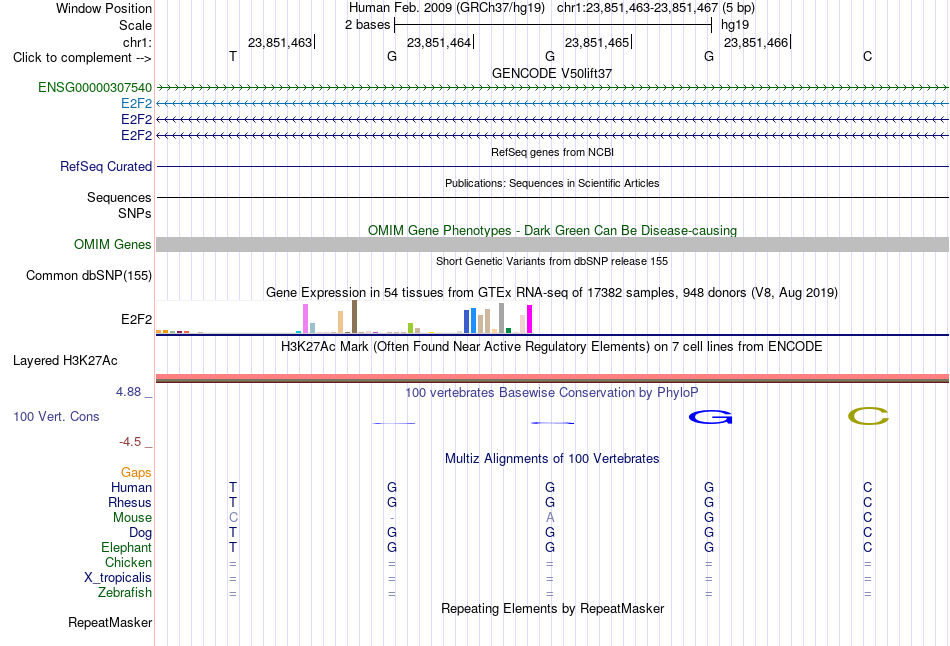The image size is (950, 646).
Task: Click the ENSG00000307540 gene label
Action: click(95, 87)
